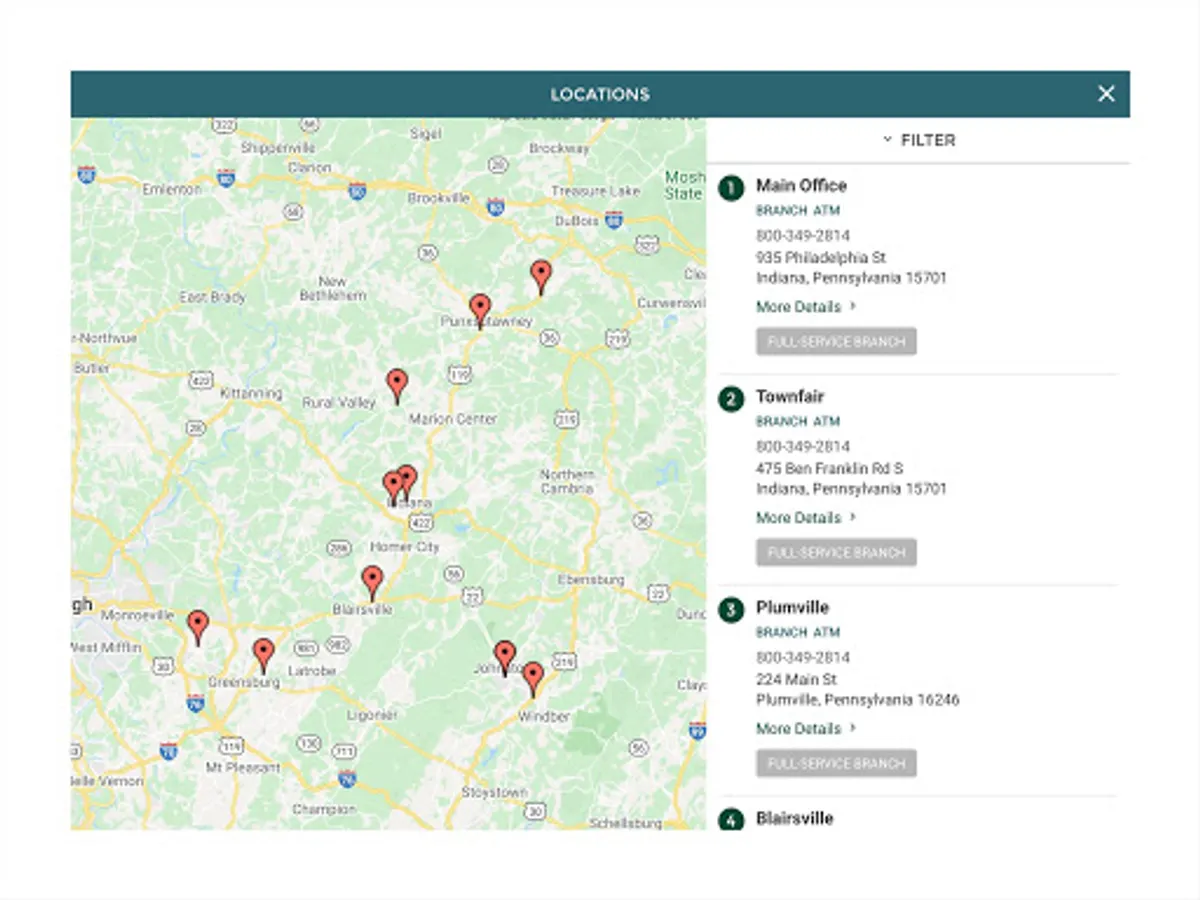Viewport: 1200px width, 900px height.
Task: Click the Blairsville heading in list
Action: pos(794,818)
